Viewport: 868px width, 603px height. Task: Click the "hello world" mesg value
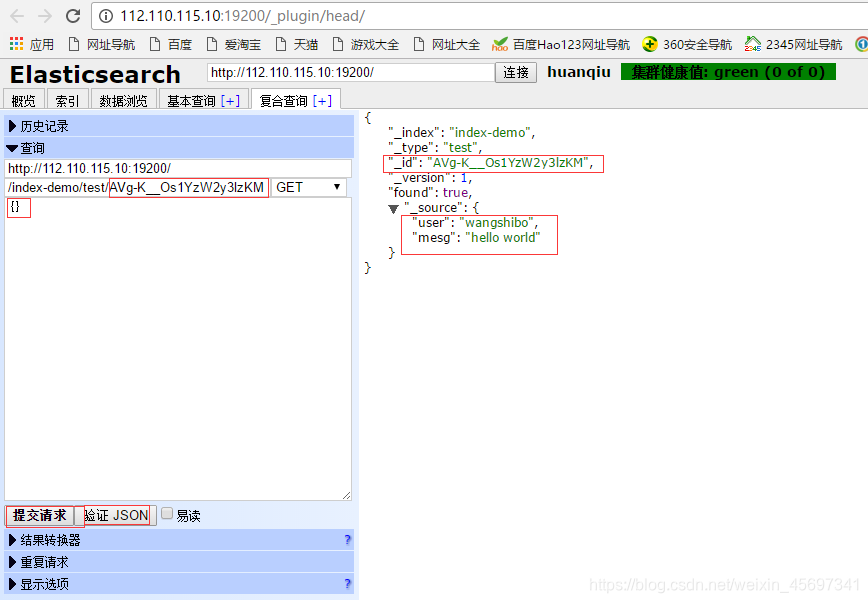pos(503,238)
